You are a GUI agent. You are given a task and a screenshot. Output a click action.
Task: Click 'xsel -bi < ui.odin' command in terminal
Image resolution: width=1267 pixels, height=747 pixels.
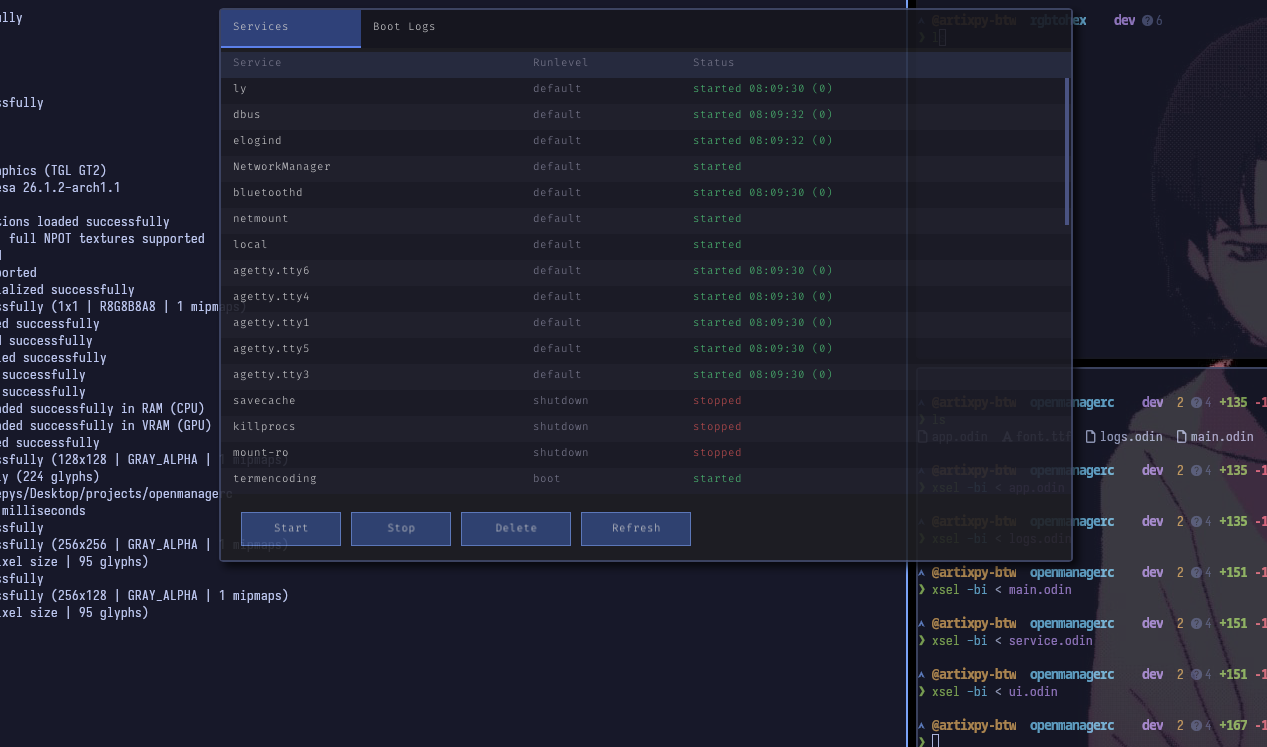[x=994, y=692]
